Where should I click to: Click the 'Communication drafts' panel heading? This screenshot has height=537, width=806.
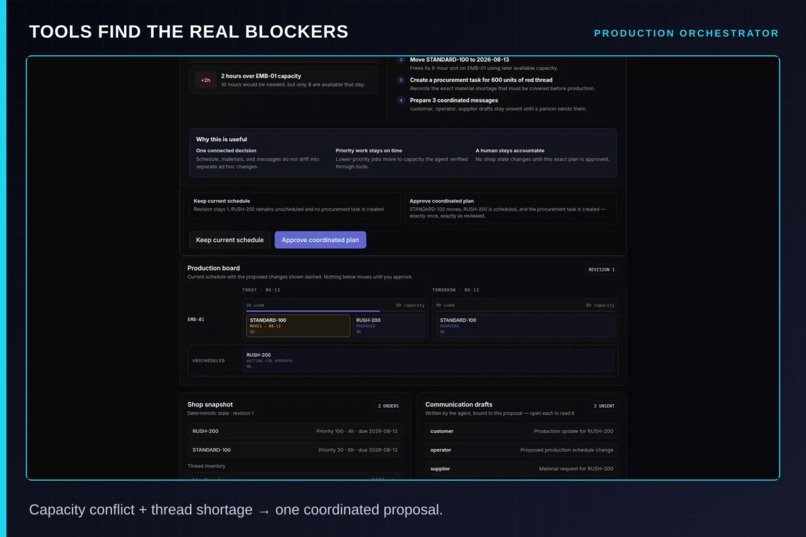[459, 404]
